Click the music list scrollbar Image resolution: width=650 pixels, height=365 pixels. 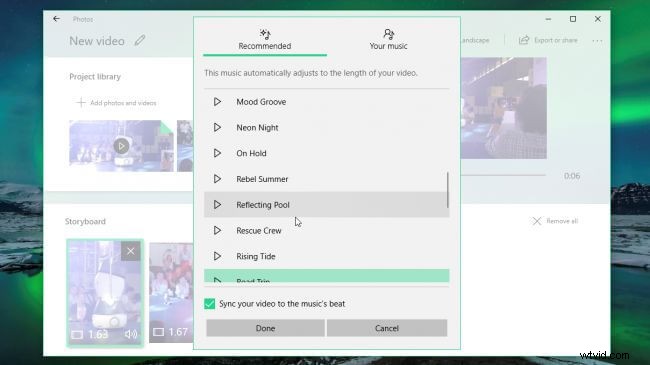448,190
